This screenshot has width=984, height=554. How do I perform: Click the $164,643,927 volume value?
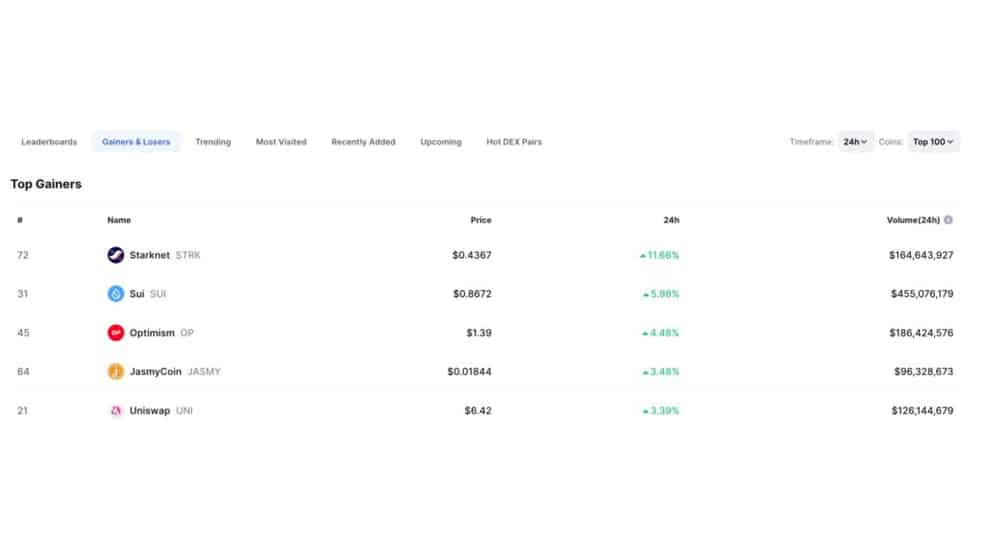921,255
